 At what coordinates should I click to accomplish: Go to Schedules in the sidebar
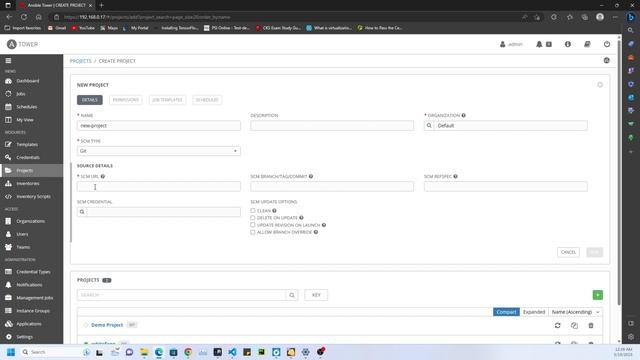point(27,107)
